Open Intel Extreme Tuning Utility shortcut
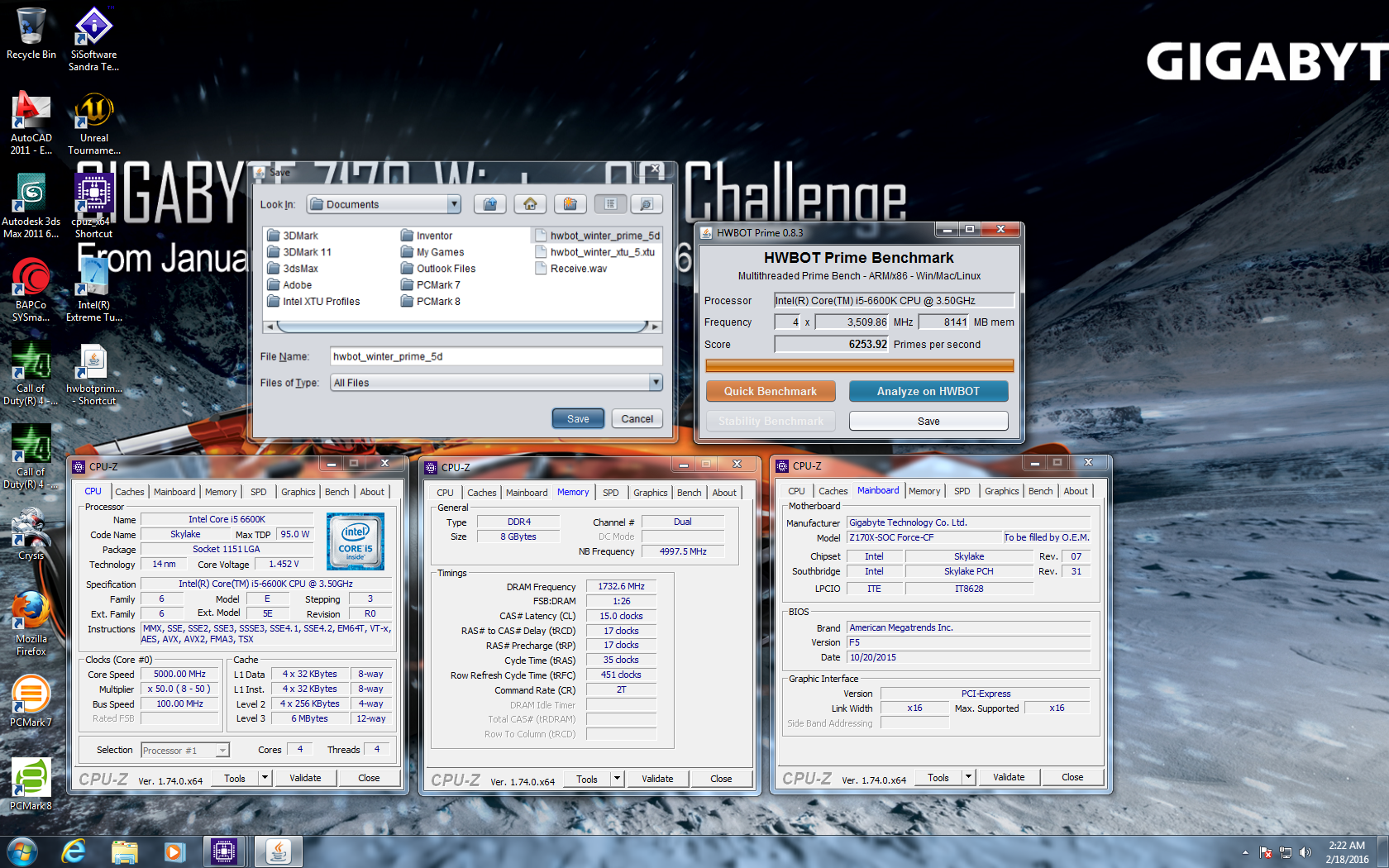 click(93, 290)
